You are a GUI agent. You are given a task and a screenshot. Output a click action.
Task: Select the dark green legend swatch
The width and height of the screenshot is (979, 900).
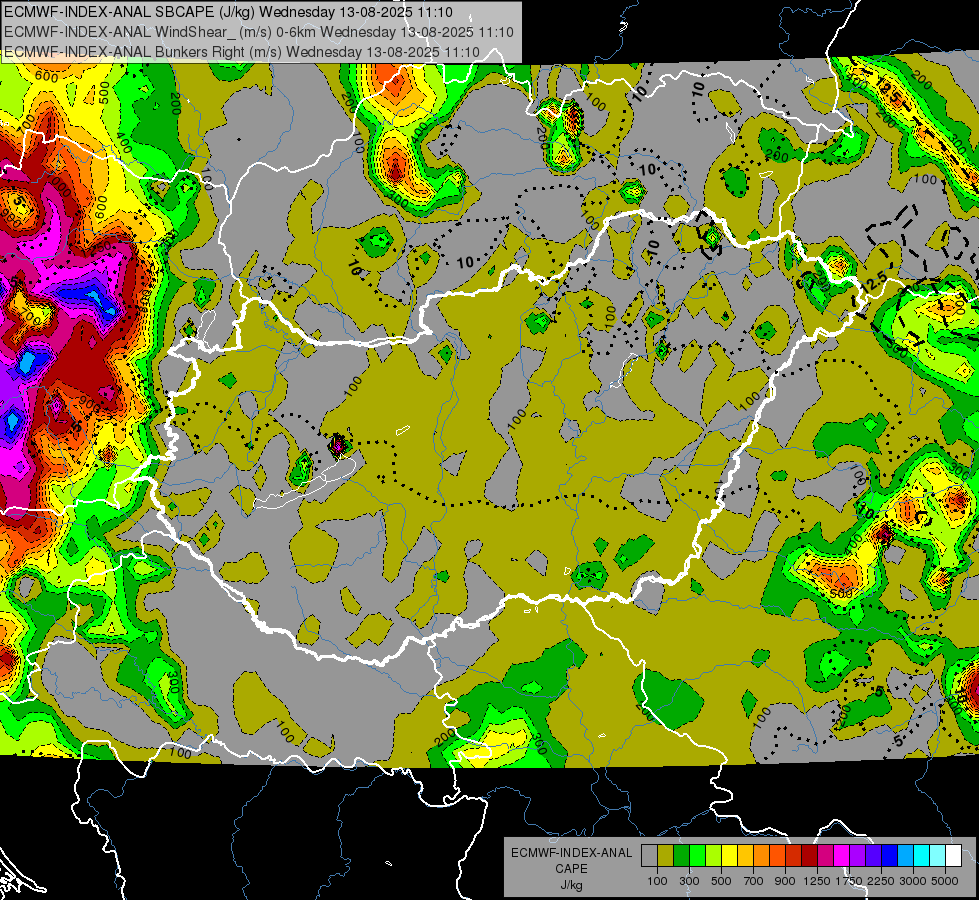coord(681,856)
